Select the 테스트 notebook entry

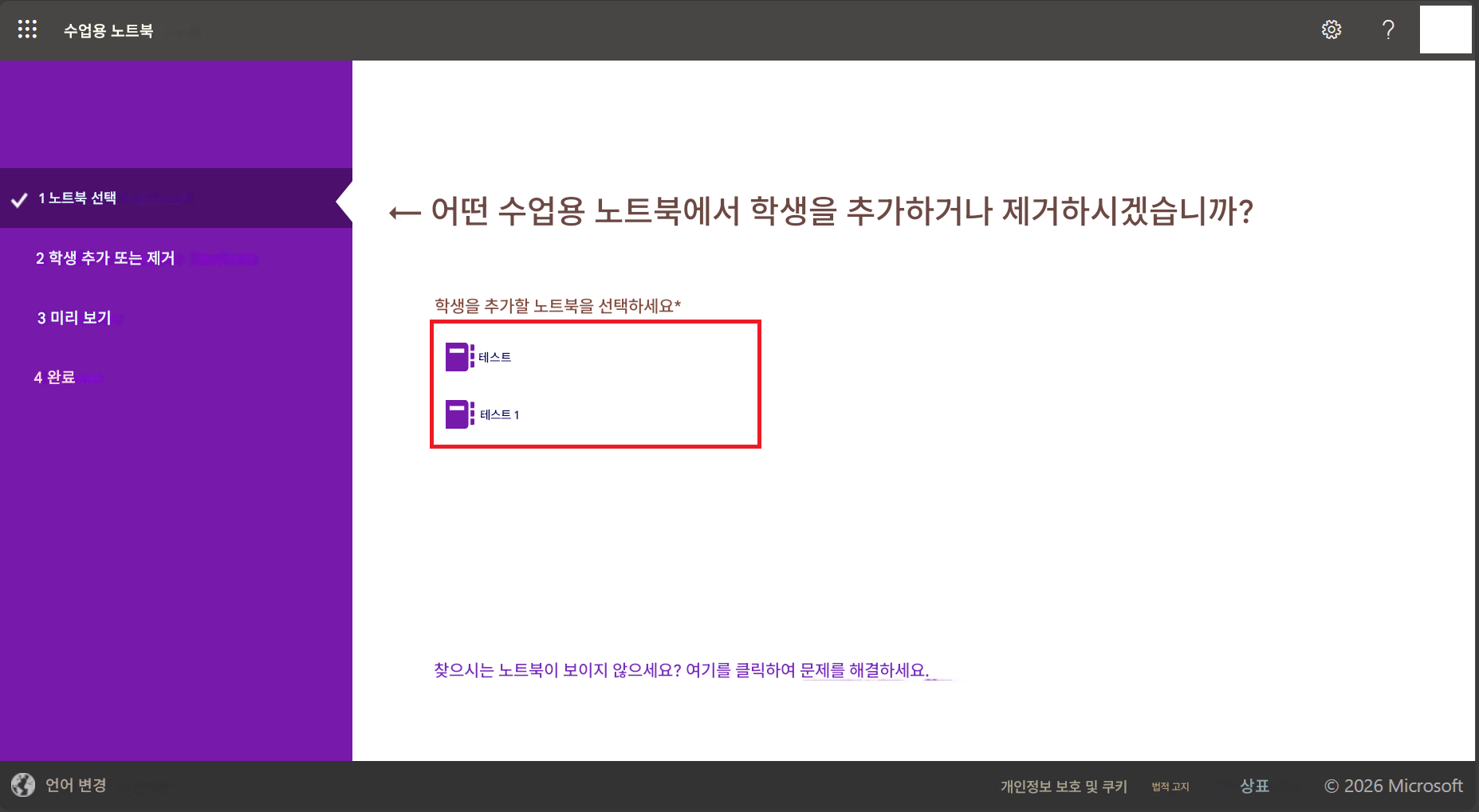point(494,356)
